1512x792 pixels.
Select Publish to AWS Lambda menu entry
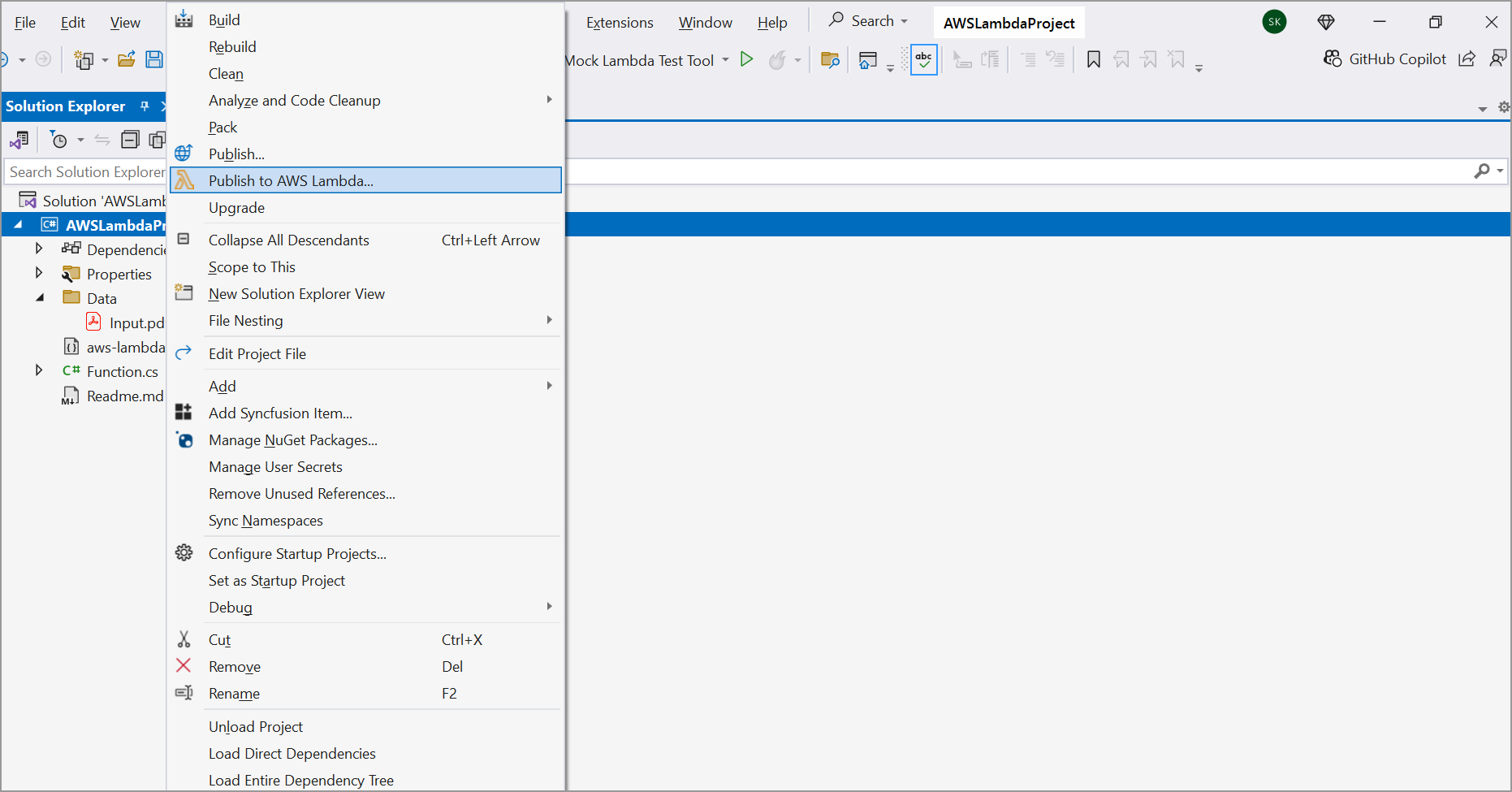tap(291, 180)
